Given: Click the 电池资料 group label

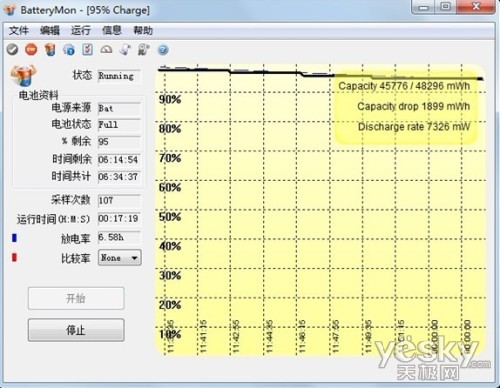Looking at the screenshot, I should point(38,95).
